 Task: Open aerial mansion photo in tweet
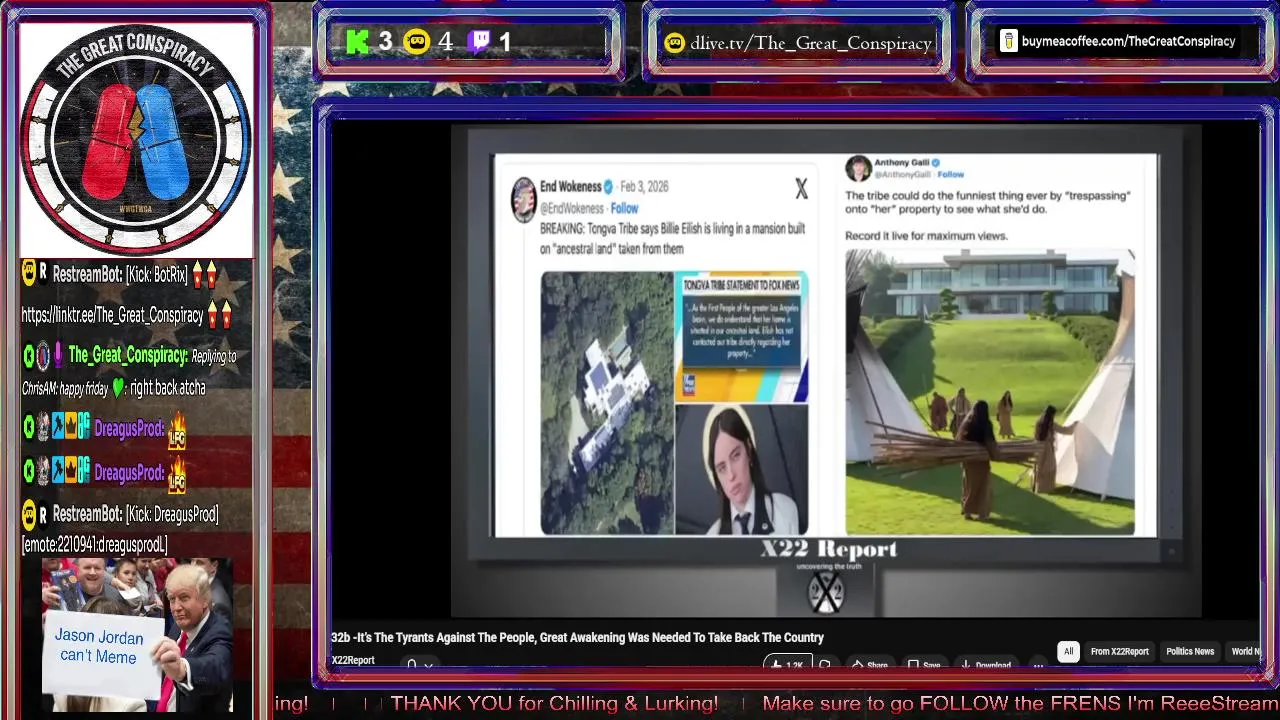click(x=607, y=403)
